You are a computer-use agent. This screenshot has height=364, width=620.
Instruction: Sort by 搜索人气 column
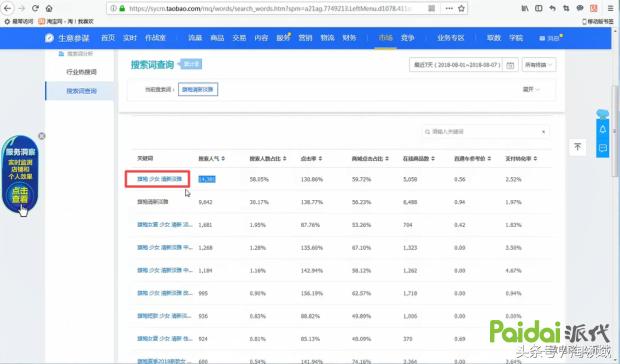click(211, 158)
